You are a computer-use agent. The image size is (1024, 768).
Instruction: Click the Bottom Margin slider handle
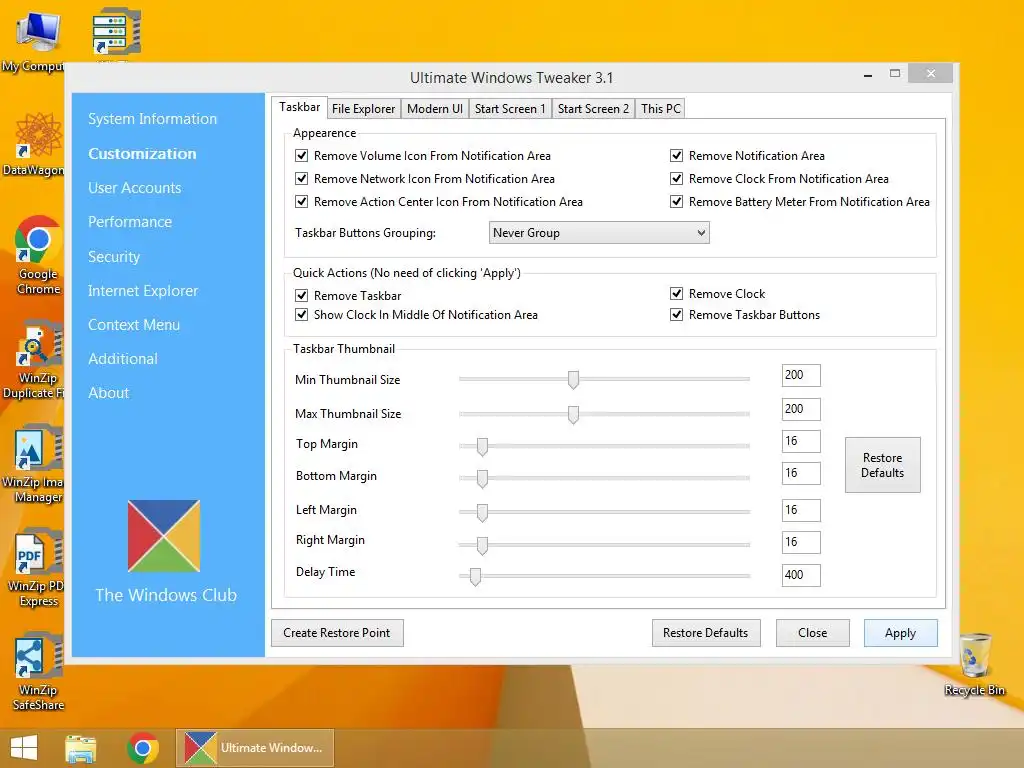[x=482, y=478]
